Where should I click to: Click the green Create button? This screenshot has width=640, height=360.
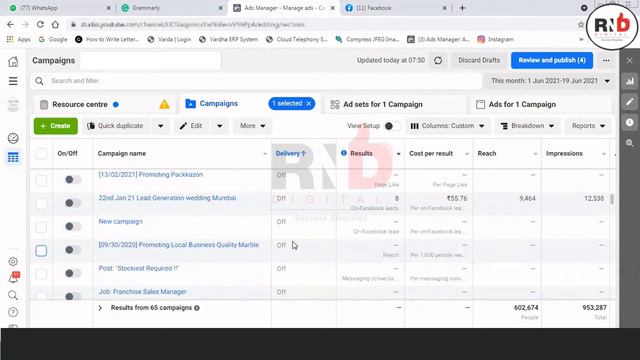pos(56,126)
